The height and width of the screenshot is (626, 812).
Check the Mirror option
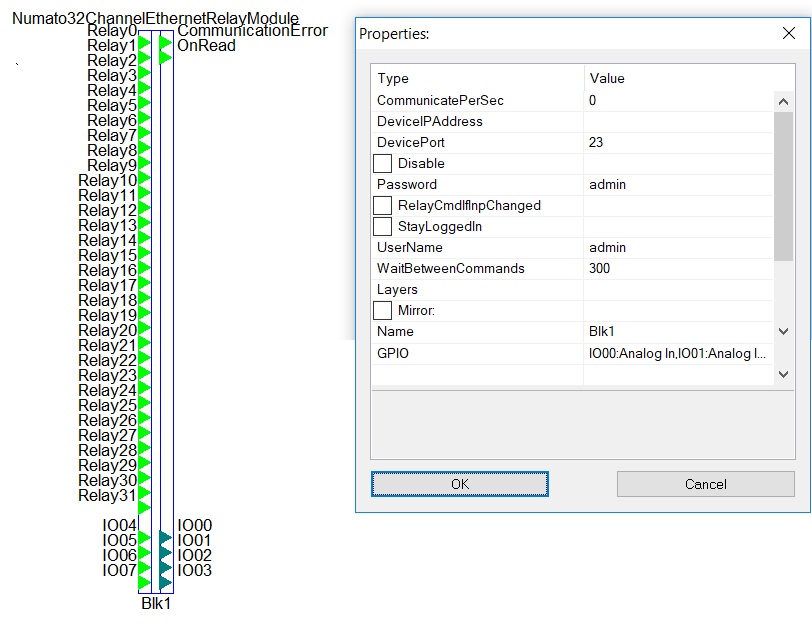click(382, 310)
